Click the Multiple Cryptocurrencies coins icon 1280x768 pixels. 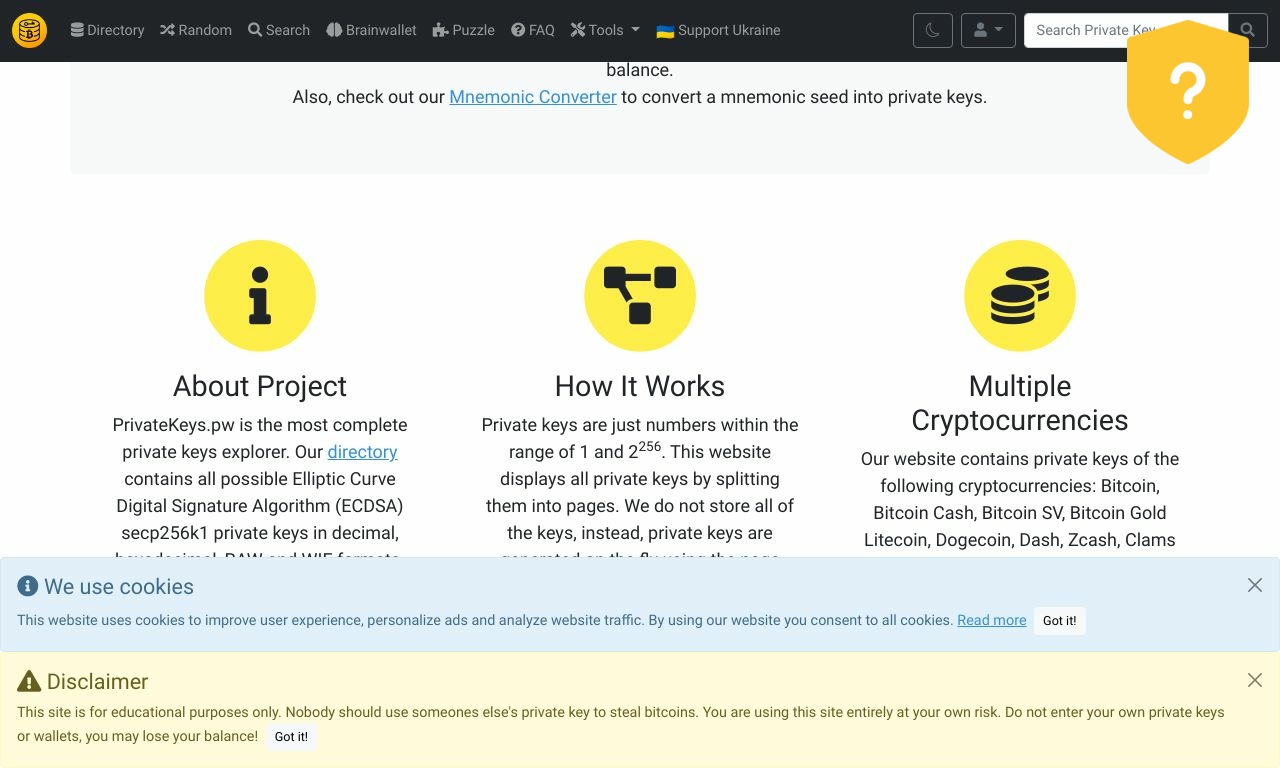pyautogui.click(x=1020, y=296)
